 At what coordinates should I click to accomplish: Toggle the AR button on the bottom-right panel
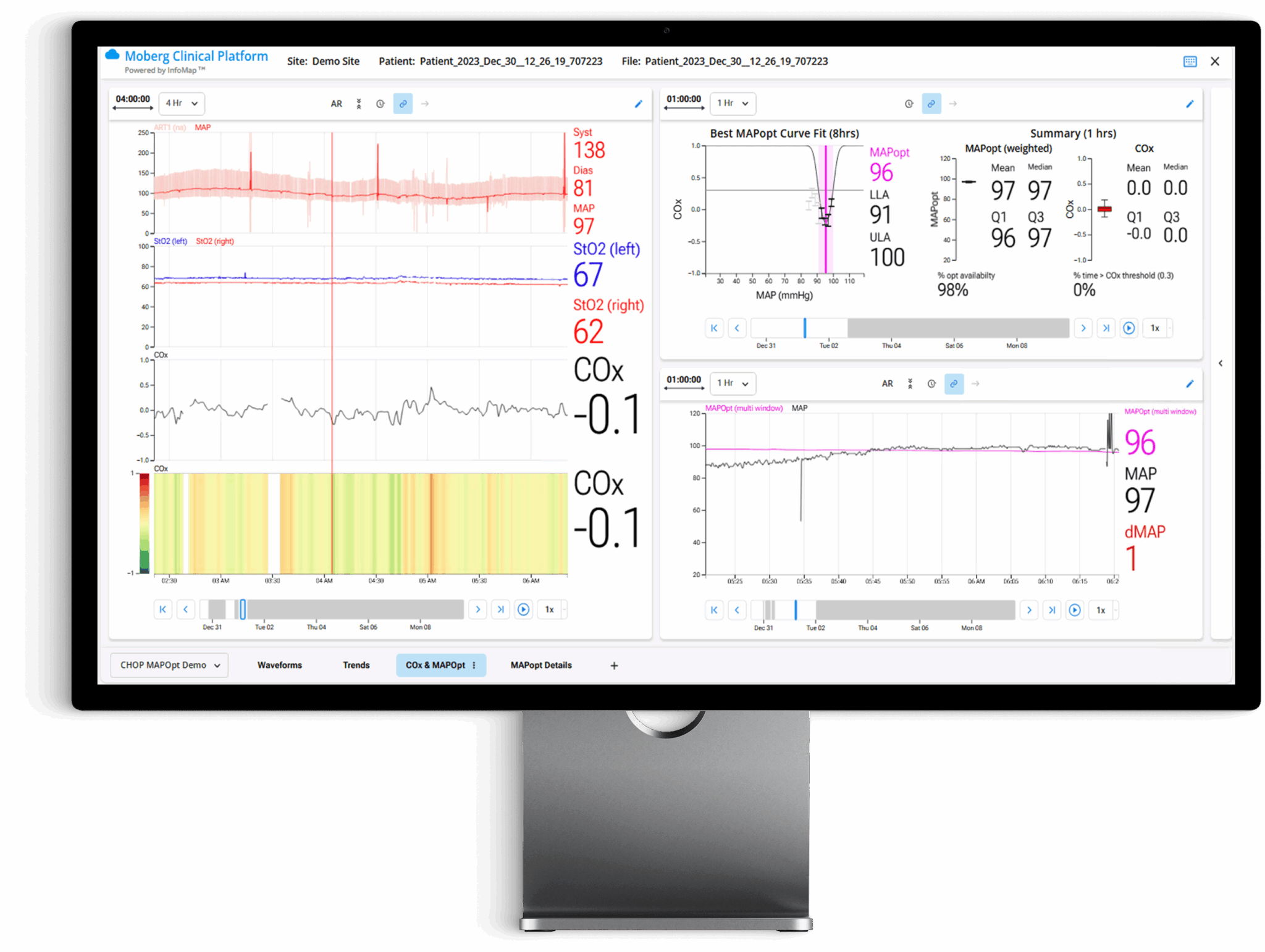[x=887, y=383]
